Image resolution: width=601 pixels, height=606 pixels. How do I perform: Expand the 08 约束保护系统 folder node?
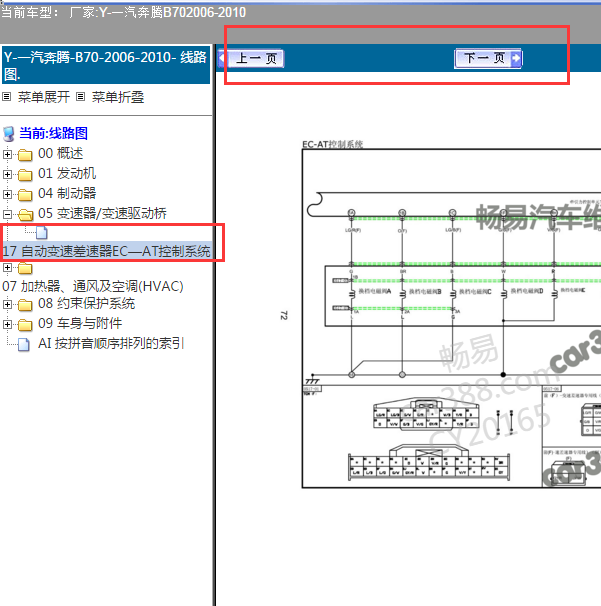(x=7, y=305)
